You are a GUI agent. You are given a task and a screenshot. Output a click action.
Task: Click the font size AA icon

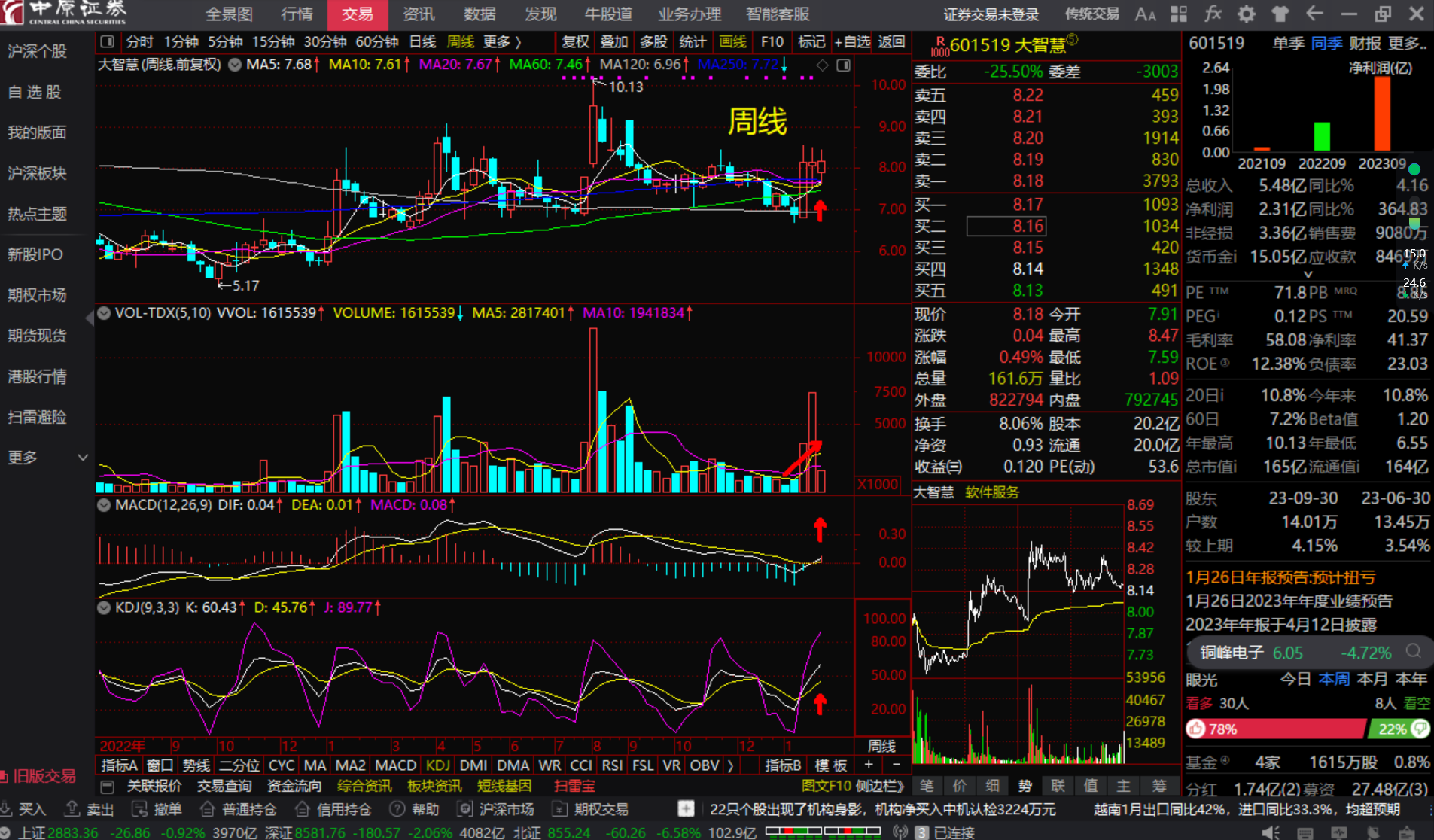coord(1145,14)
